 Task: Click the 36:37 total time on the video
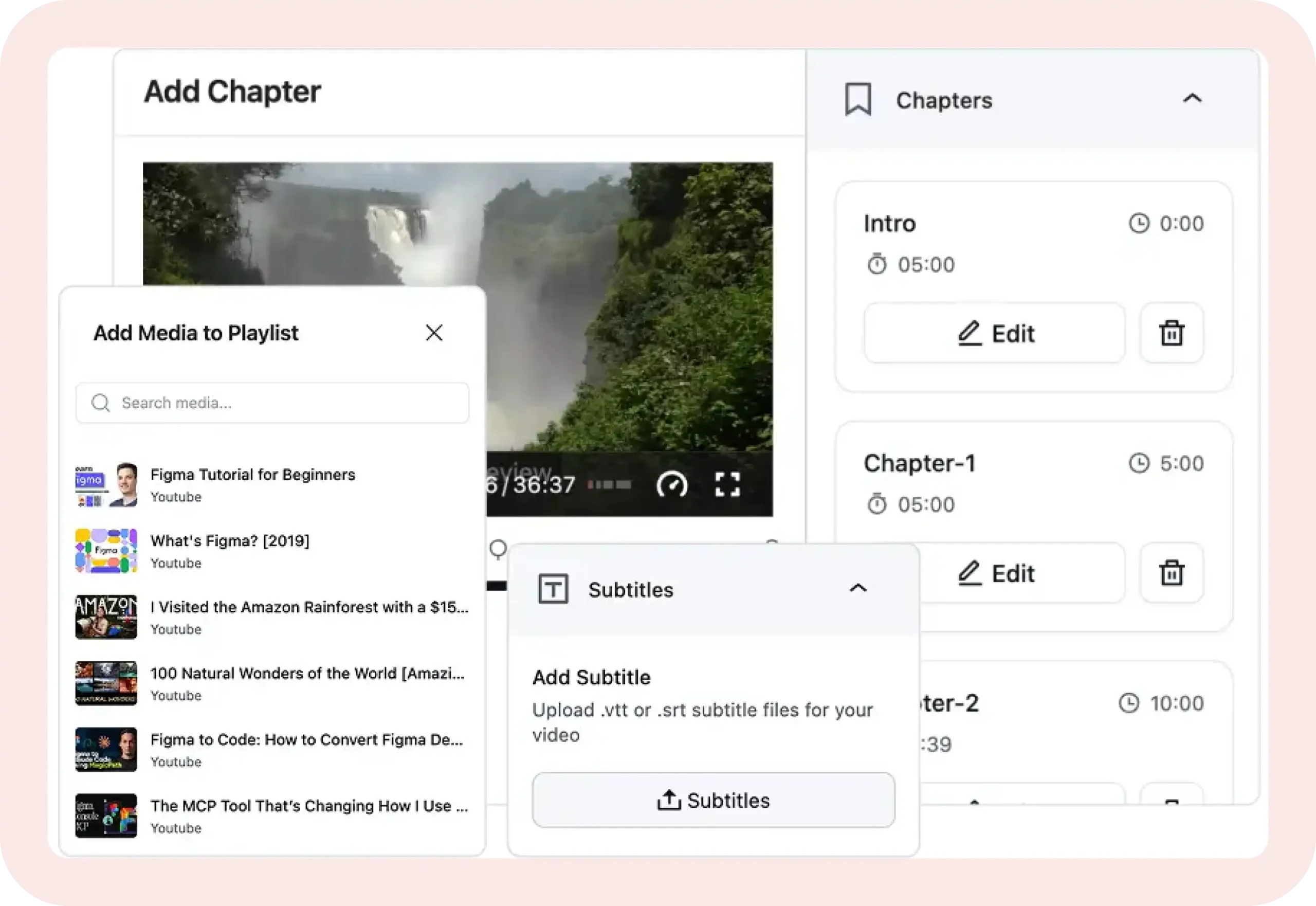point(544,485)
